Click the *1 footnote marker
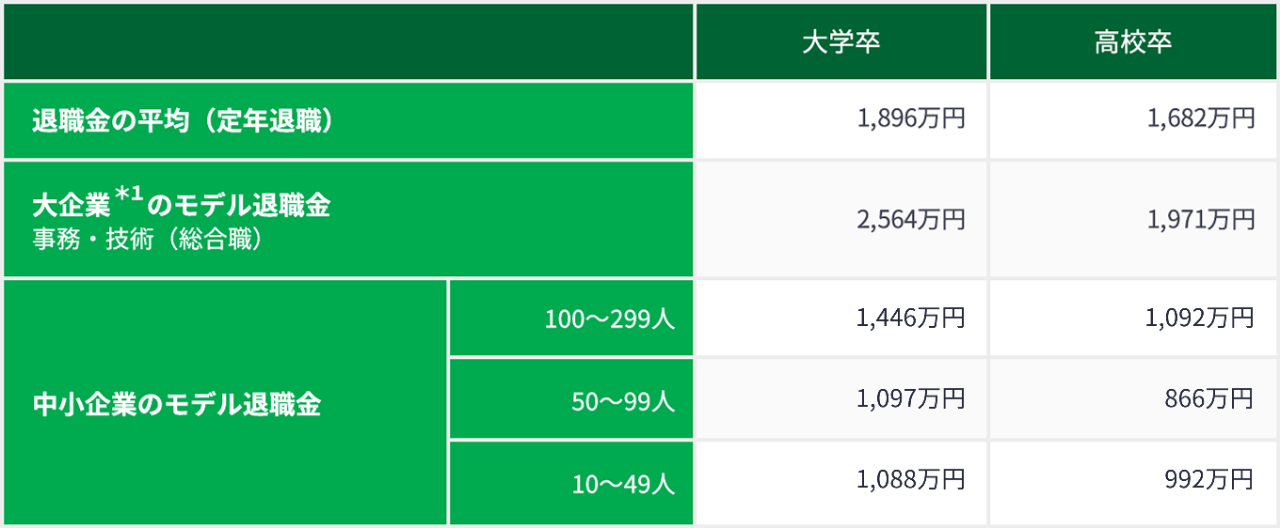Screen dimensions: 1280x528 132,195
